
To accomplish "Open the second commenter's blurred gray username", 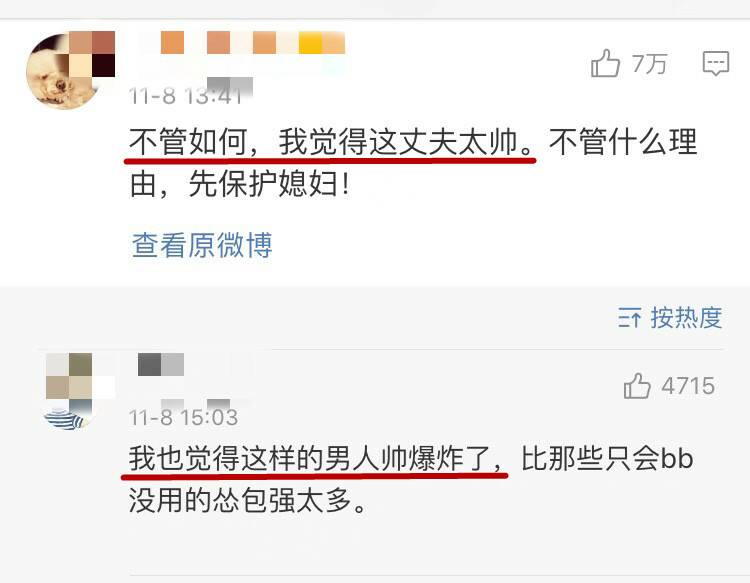I will click(161, 364).
